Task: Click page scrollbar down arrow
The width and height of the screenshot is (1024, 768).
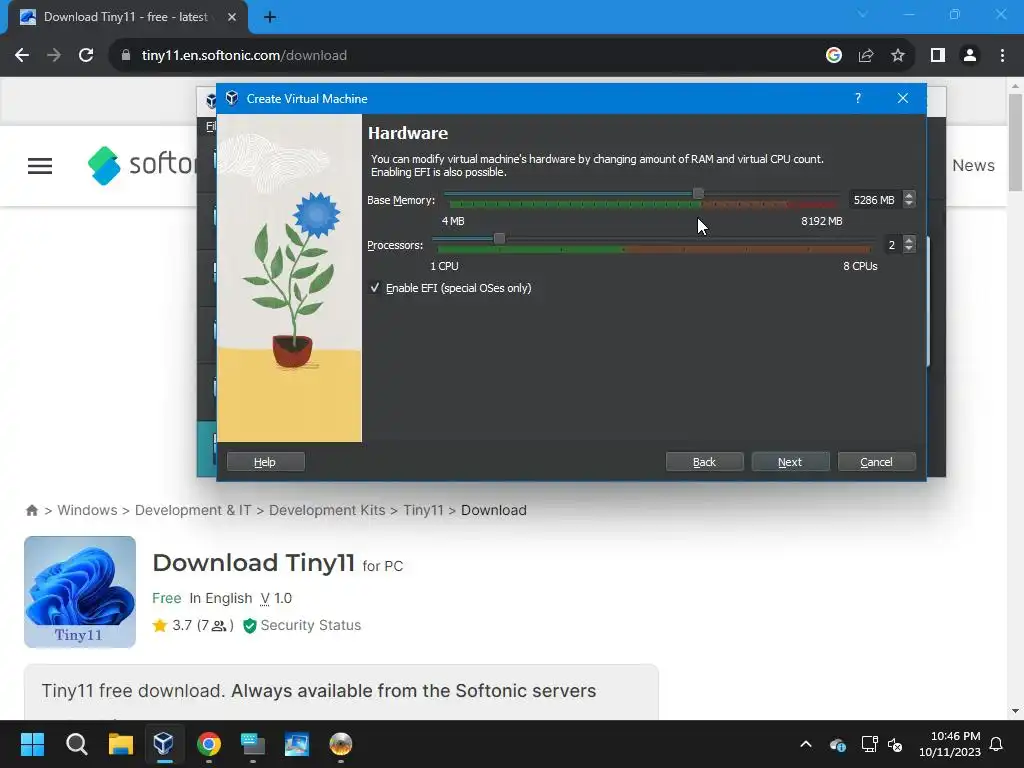Action: (1015, 711)
